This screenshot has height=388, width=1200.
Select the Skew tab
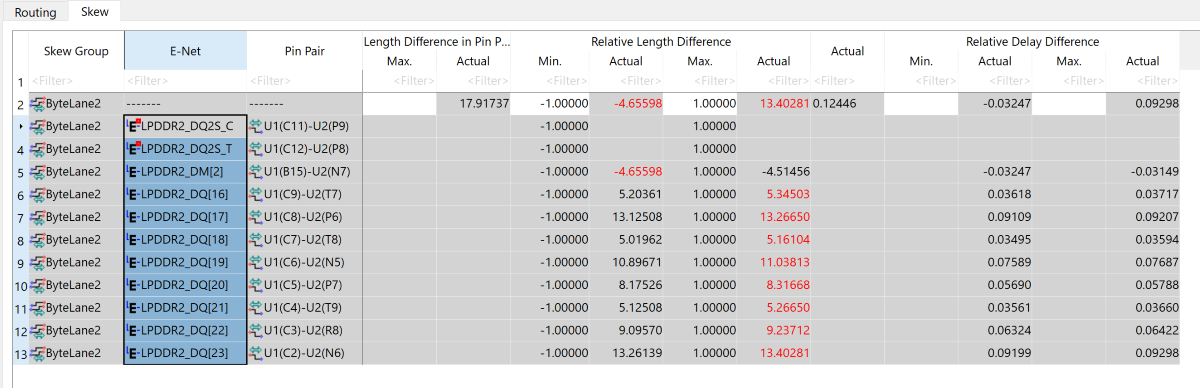click(x=95, y=12)
